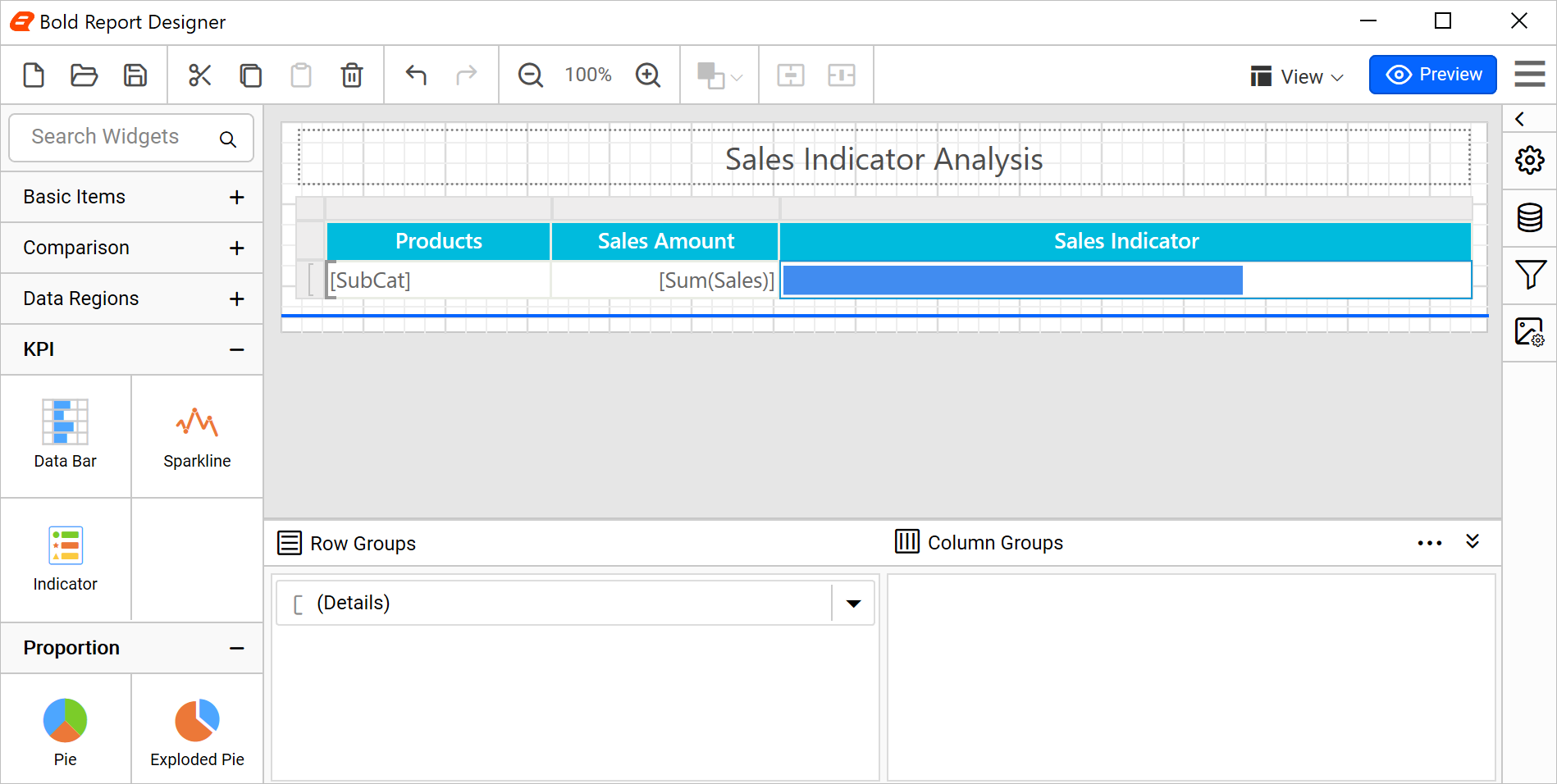
Task: Click the tablix corner handle
Action: point(311,208)
